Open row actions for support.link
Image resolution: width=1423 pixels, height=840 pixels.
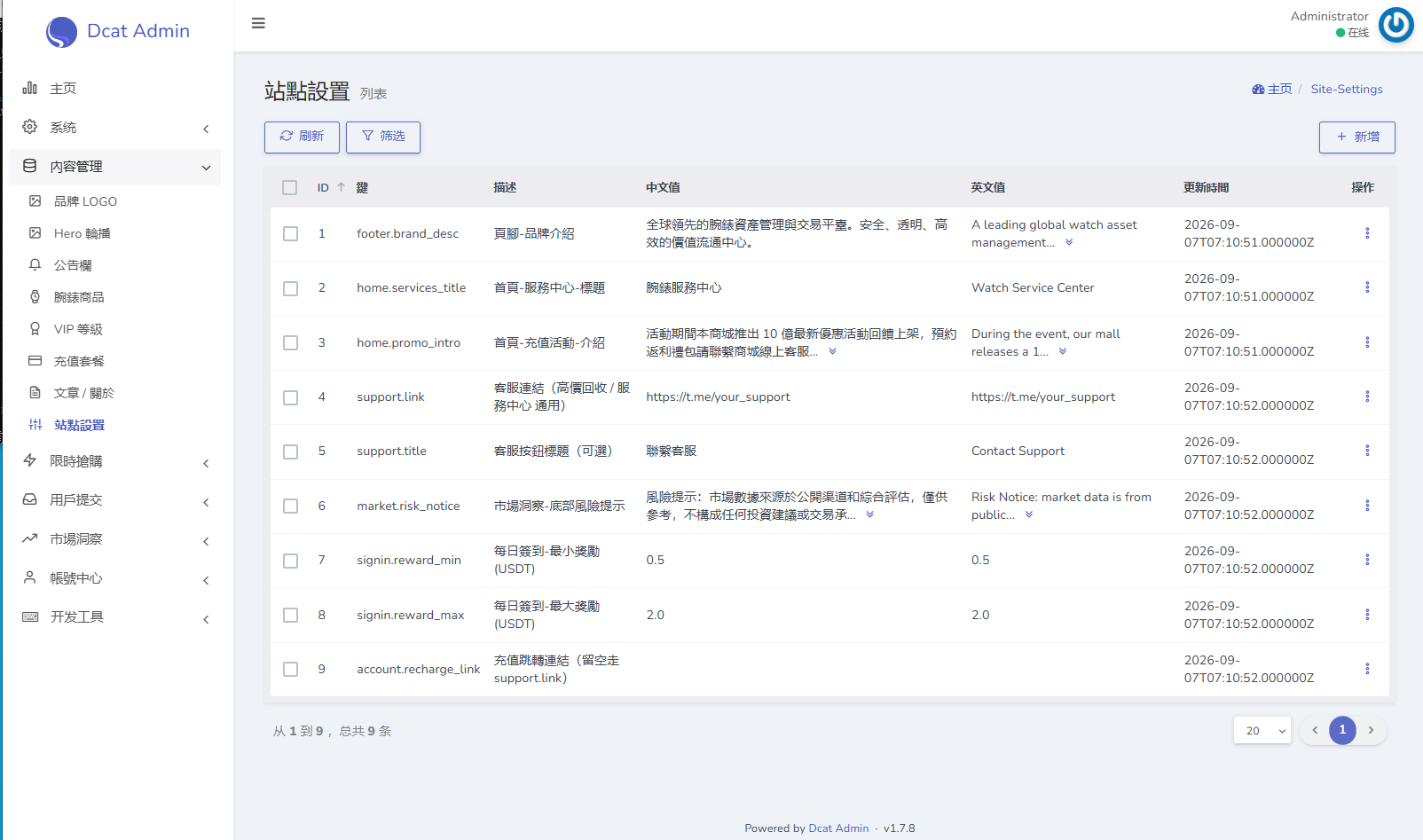[1367, 396]
